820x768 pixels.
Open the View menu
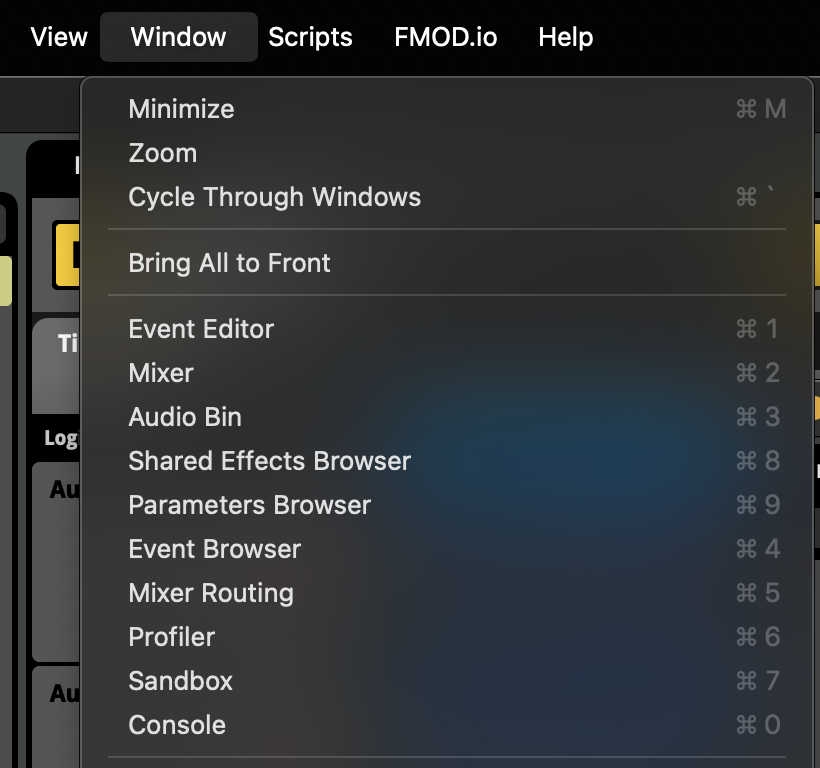pos(59,37)
